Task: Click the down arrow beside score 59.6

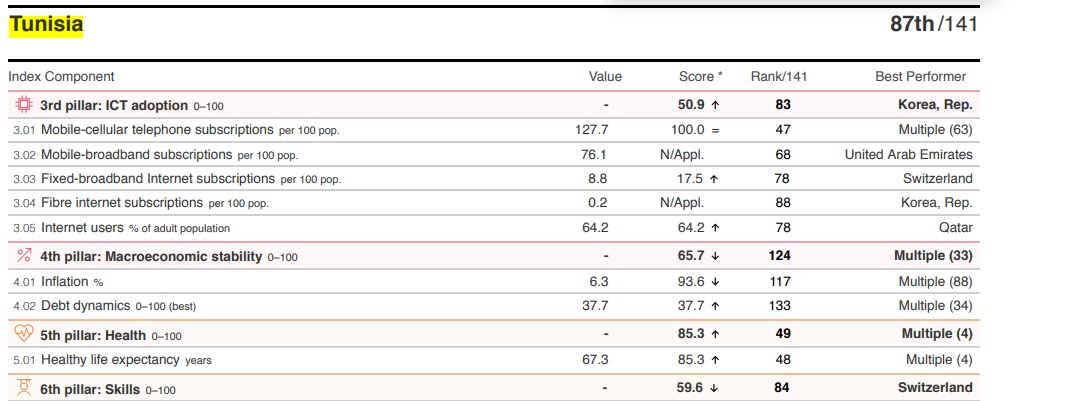Action: pyautogui.click(x=715, y=388)
